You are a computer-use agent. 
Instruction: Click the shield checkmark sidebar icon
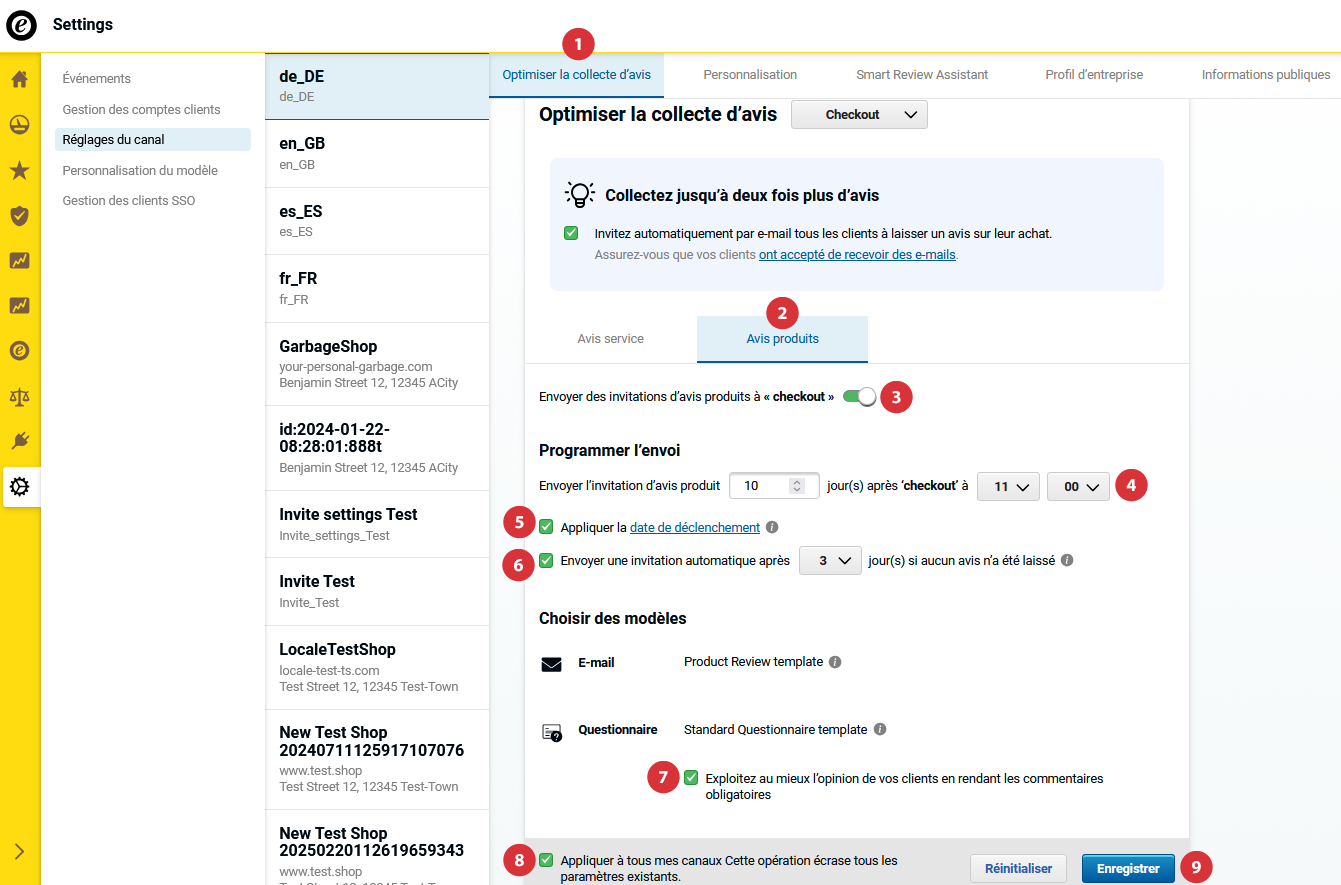click(19, 216)
